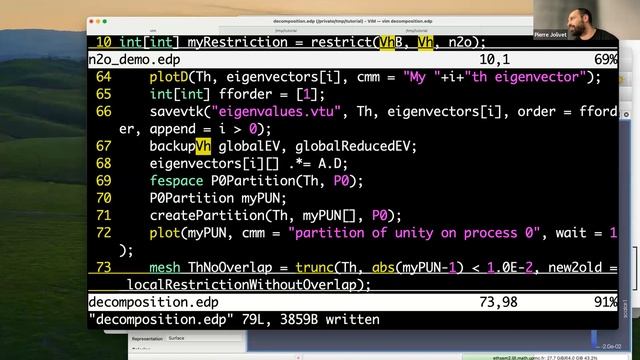The width and height of the screenshot is (640, 360).
Task: Click 'ThNoOverlap' on line 73
Action: point(230,268)
